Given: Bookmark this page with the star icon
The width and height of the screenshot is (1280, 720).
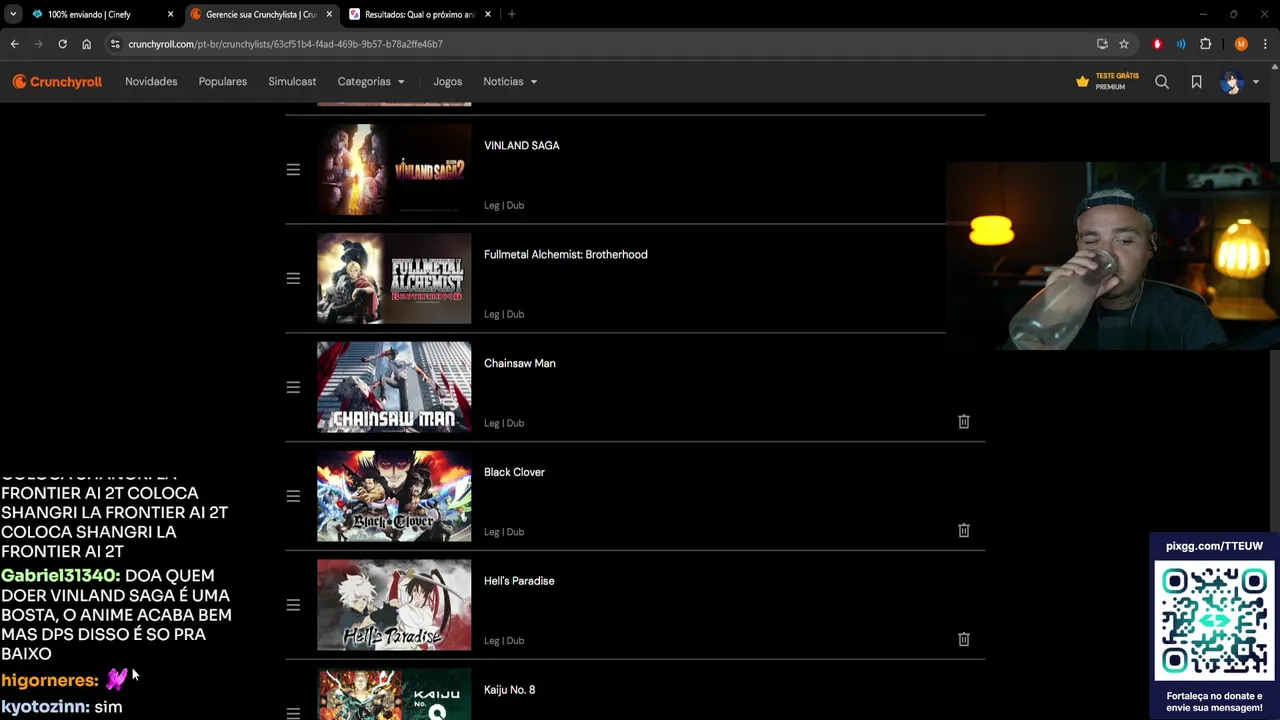Looking at the screenshot, I should pyautogui.click(x=1124, y=44).
